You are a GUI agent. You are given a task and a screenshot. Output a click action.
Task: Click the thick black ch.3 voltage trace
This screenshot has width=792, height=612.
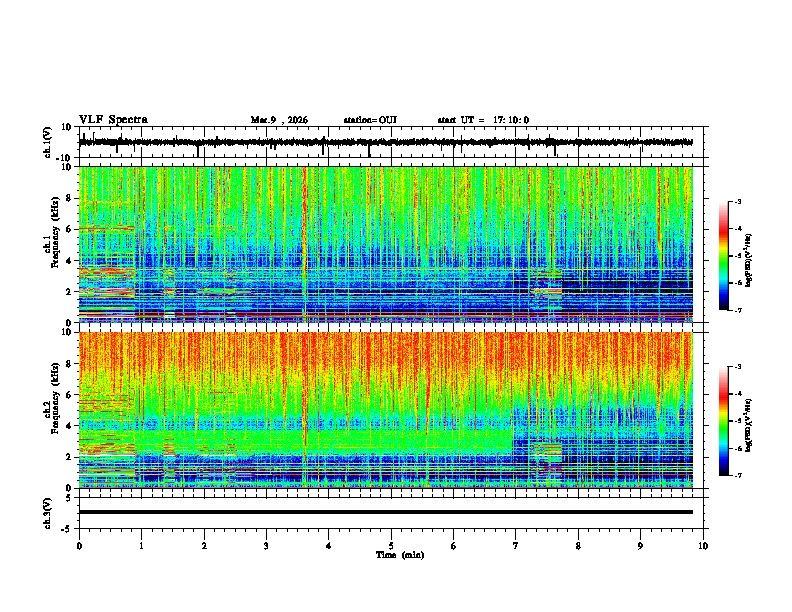(x=385, y=512)
